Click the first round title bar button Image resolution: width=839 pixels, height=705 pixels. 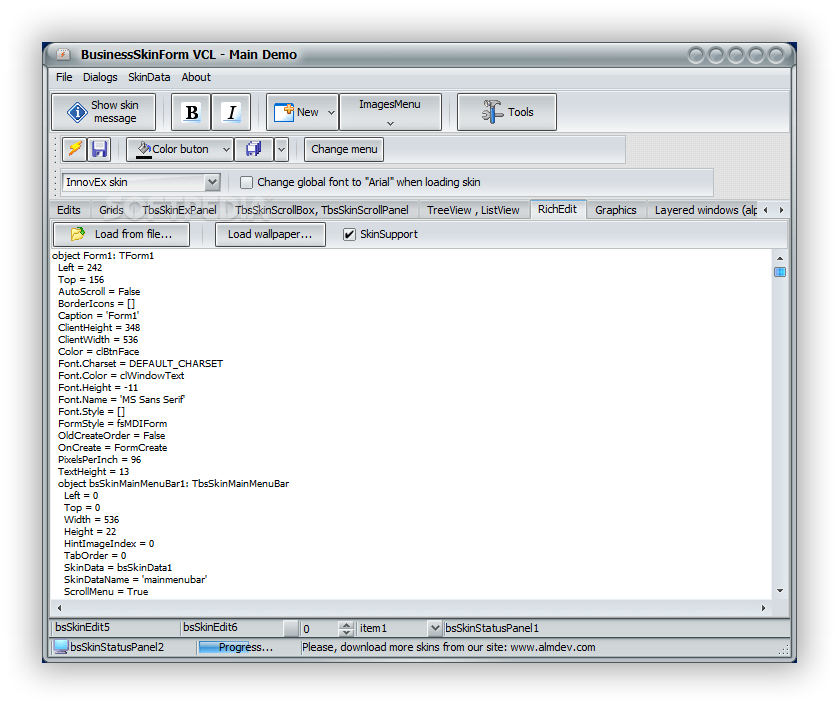[696, 55]
